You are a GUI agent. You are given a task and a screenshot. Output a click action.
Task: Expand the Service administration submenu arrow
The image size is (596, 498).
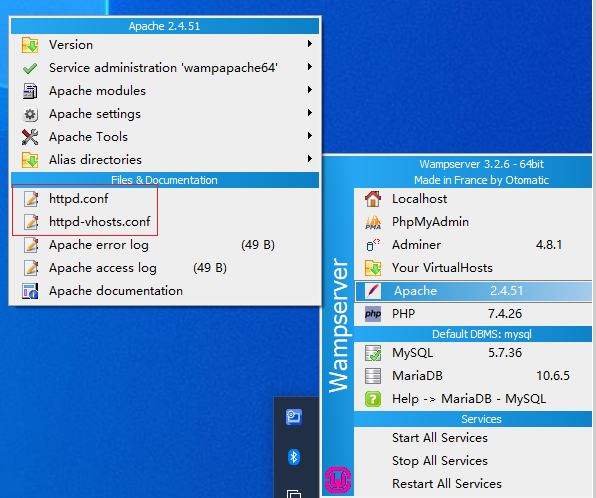(310, 67)
